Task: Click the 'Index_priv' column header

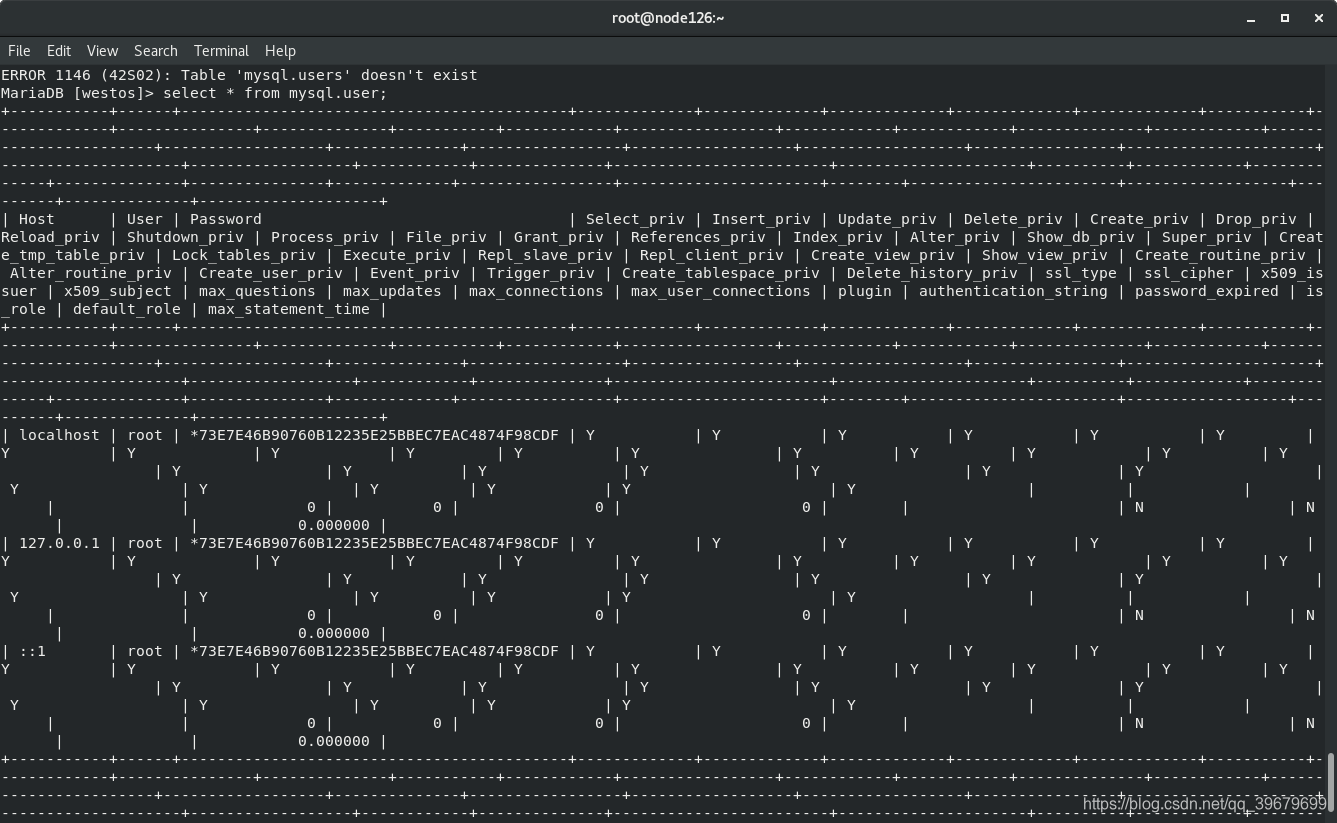Action: pyautogui.click(x=838, y=237)
